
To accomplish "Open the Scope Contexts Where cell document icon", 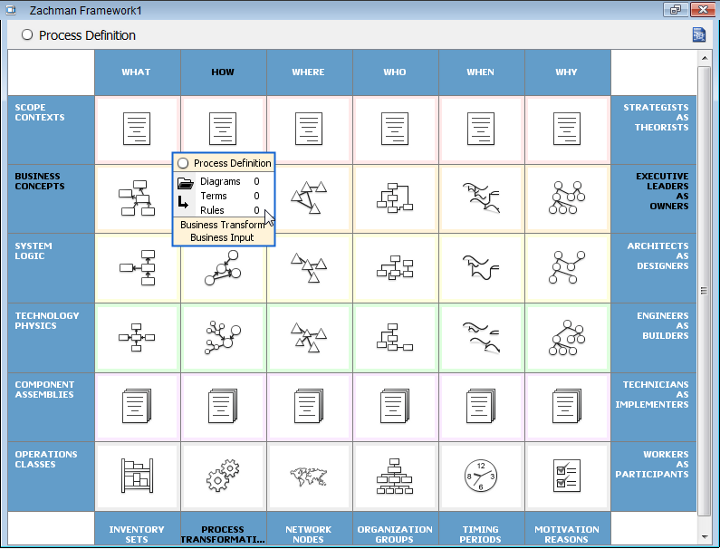I will pyautogui.click(x=309, y=129).
